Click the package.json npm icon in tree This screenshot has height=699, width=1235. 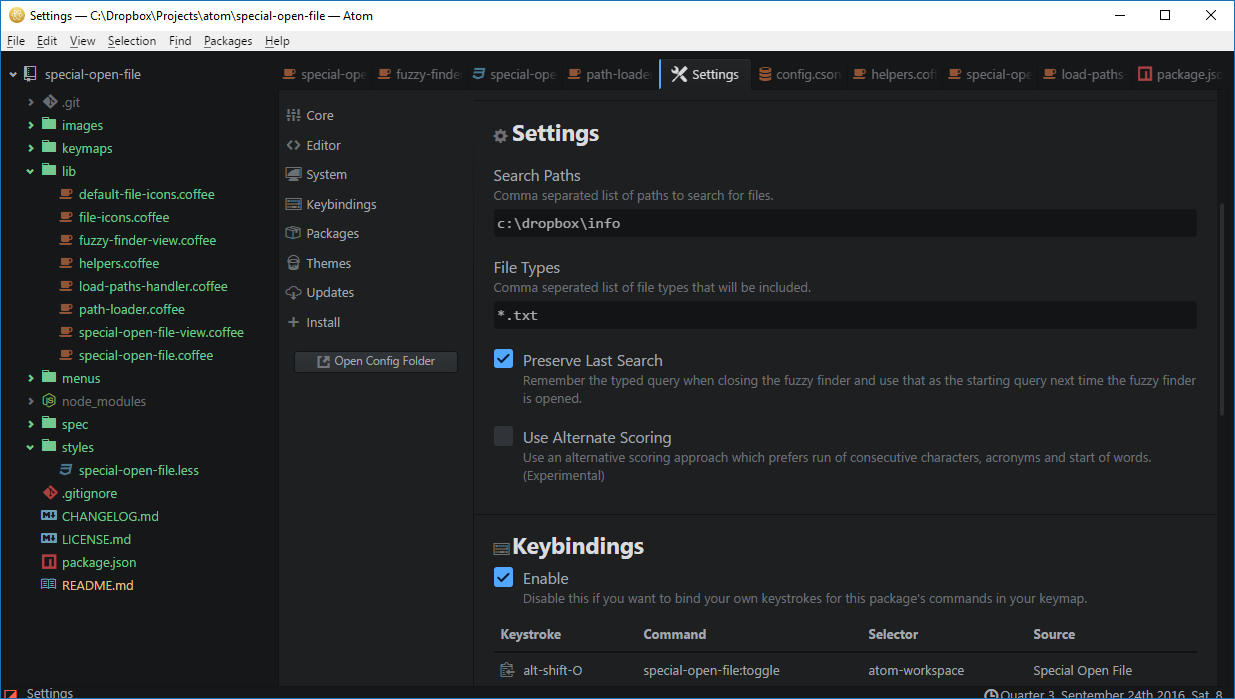tap(49, 562)
